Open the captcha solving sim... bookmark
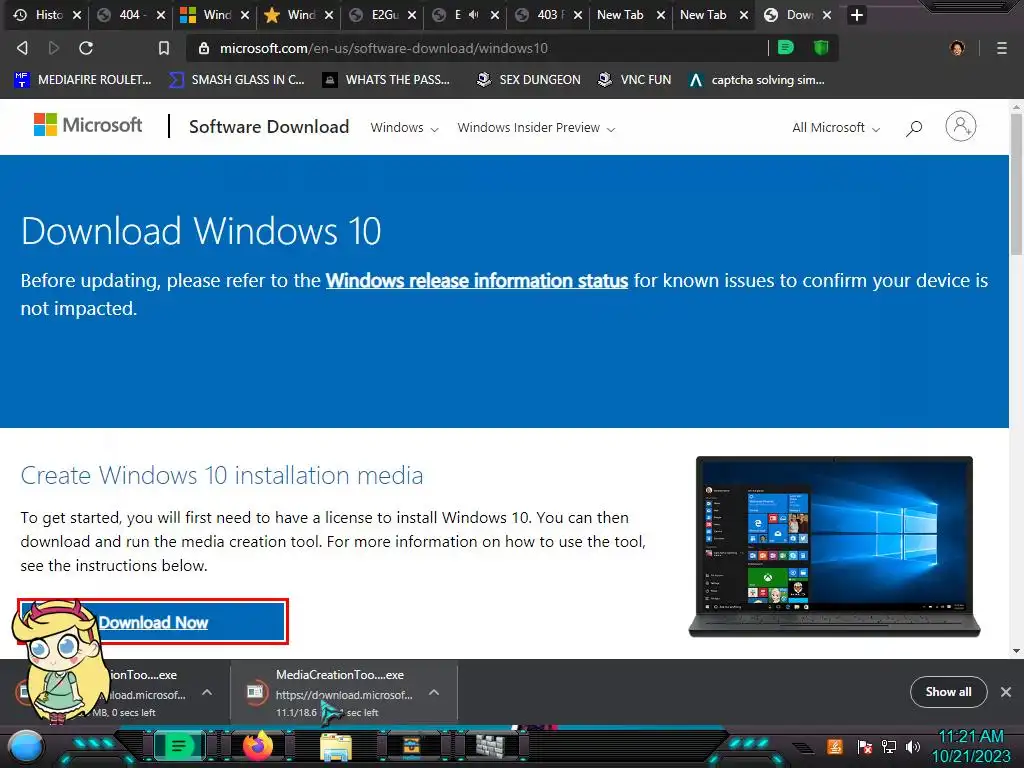 click(x=757, y=80)
